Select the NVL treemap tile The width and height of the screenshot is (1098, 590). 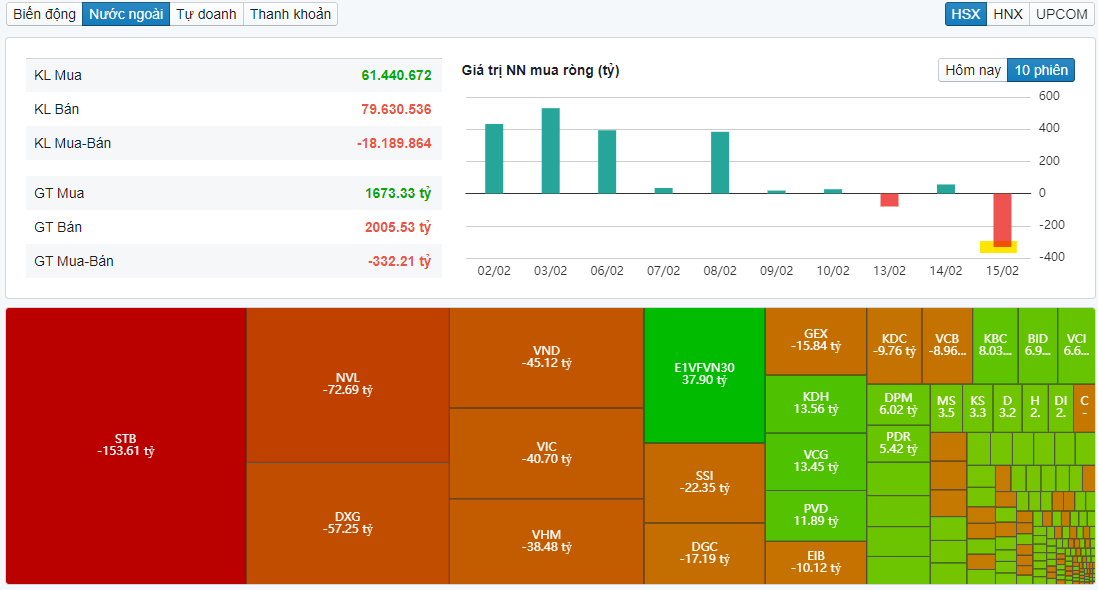click(347, 385)
